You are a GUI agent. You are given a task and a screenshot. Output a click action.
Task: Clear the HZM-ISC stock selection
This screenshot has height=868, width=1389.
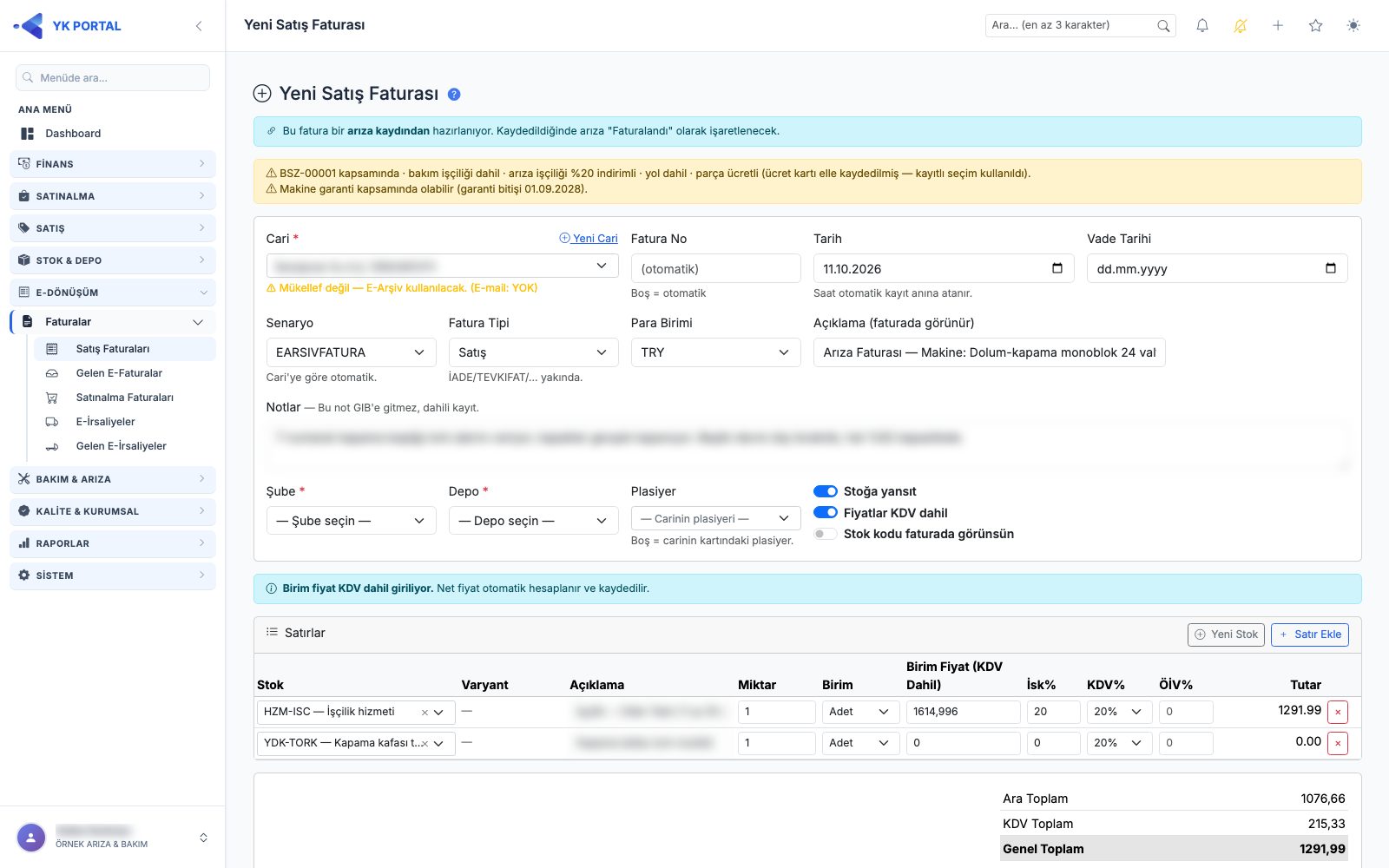tap(425, 713)
